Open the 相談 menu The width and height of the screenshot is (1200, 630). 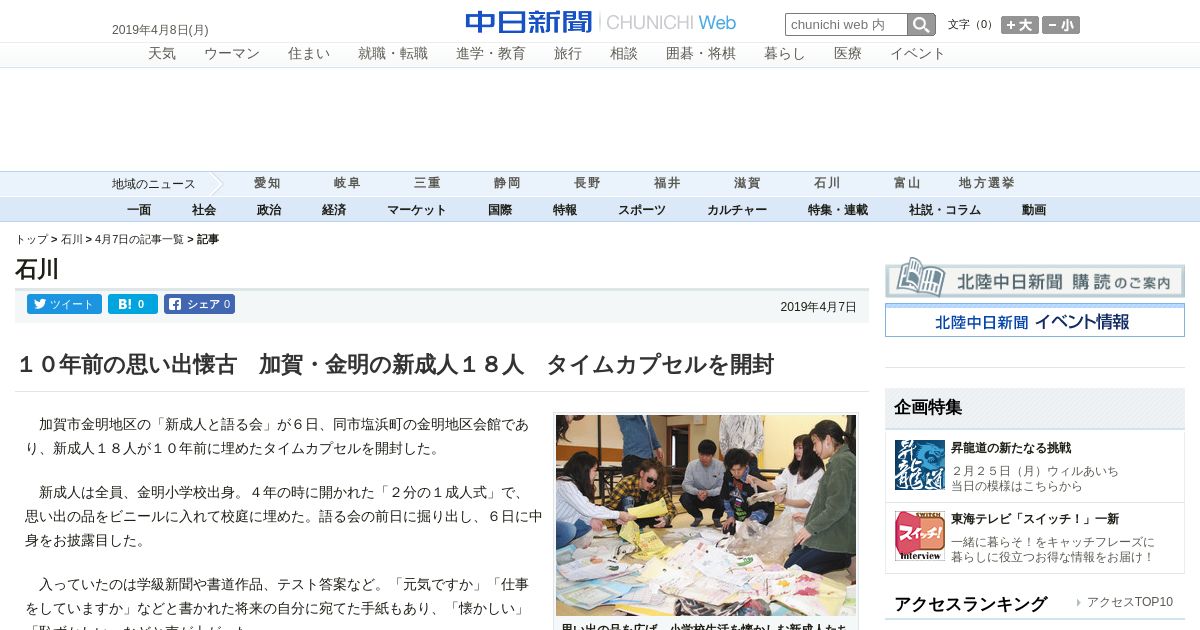pos(624,54)
